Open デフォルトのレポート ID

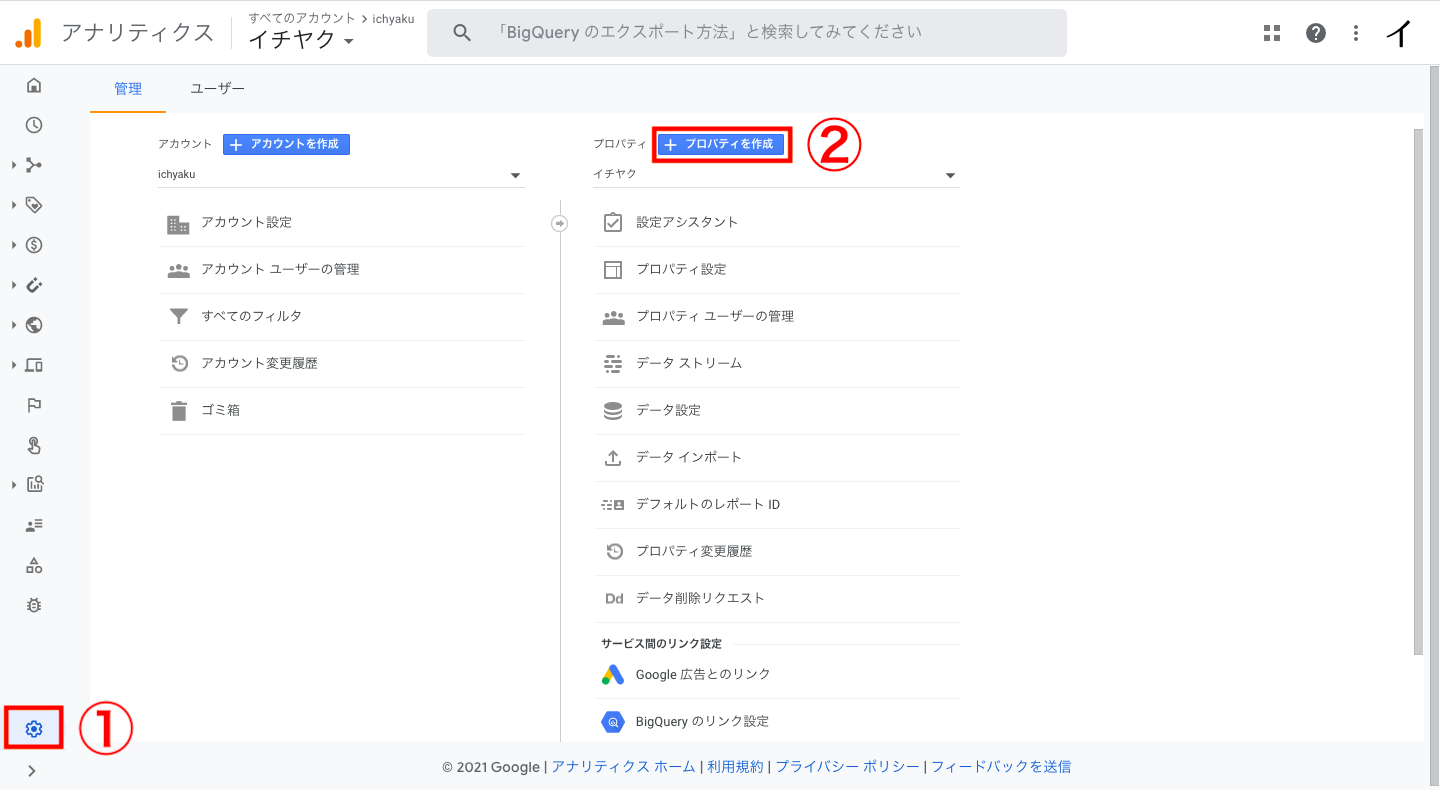click(x=776, y=505)
